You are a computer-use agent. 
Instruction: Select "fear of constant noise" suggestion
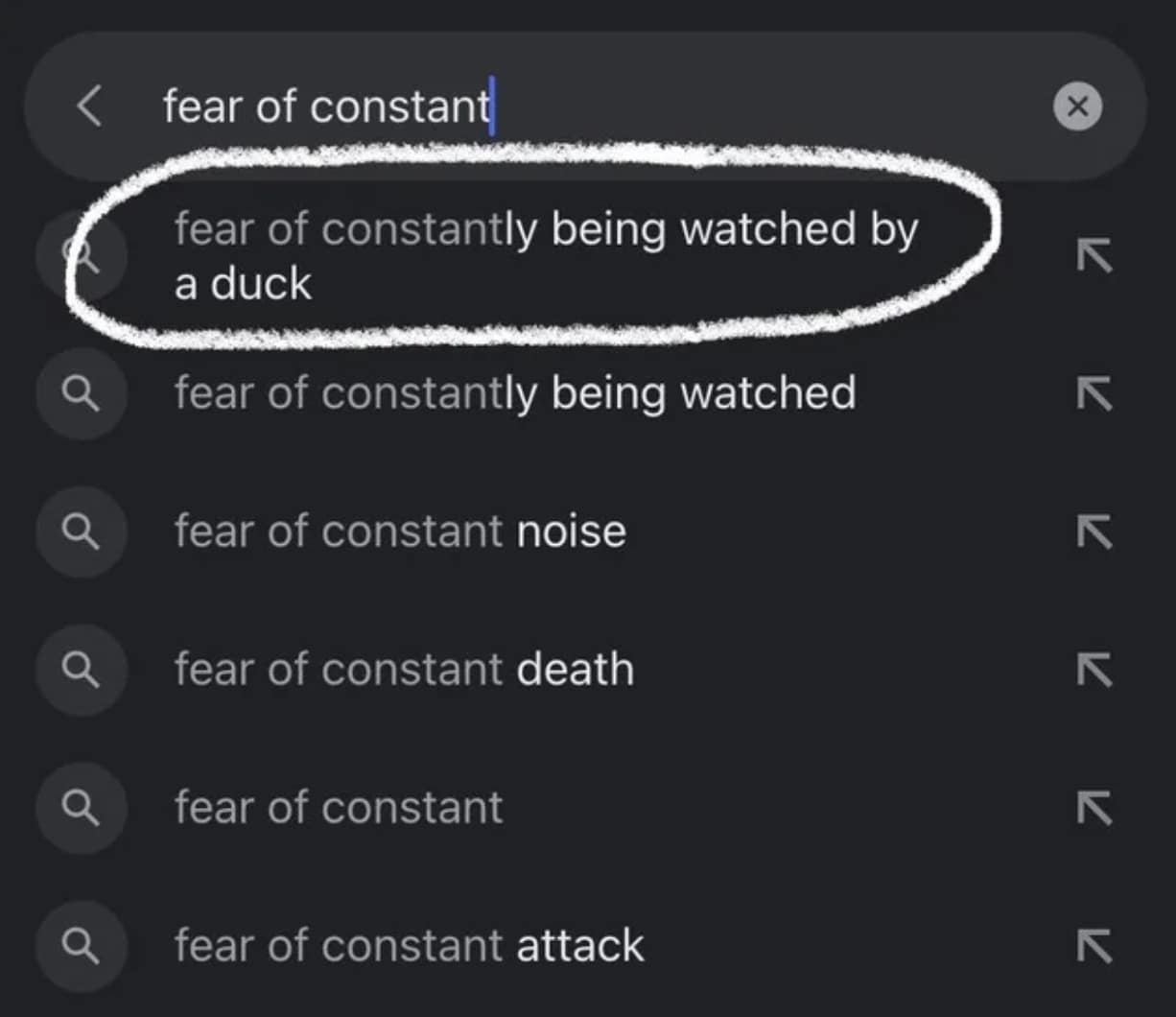pyautogui.click(x=400, y=532)
